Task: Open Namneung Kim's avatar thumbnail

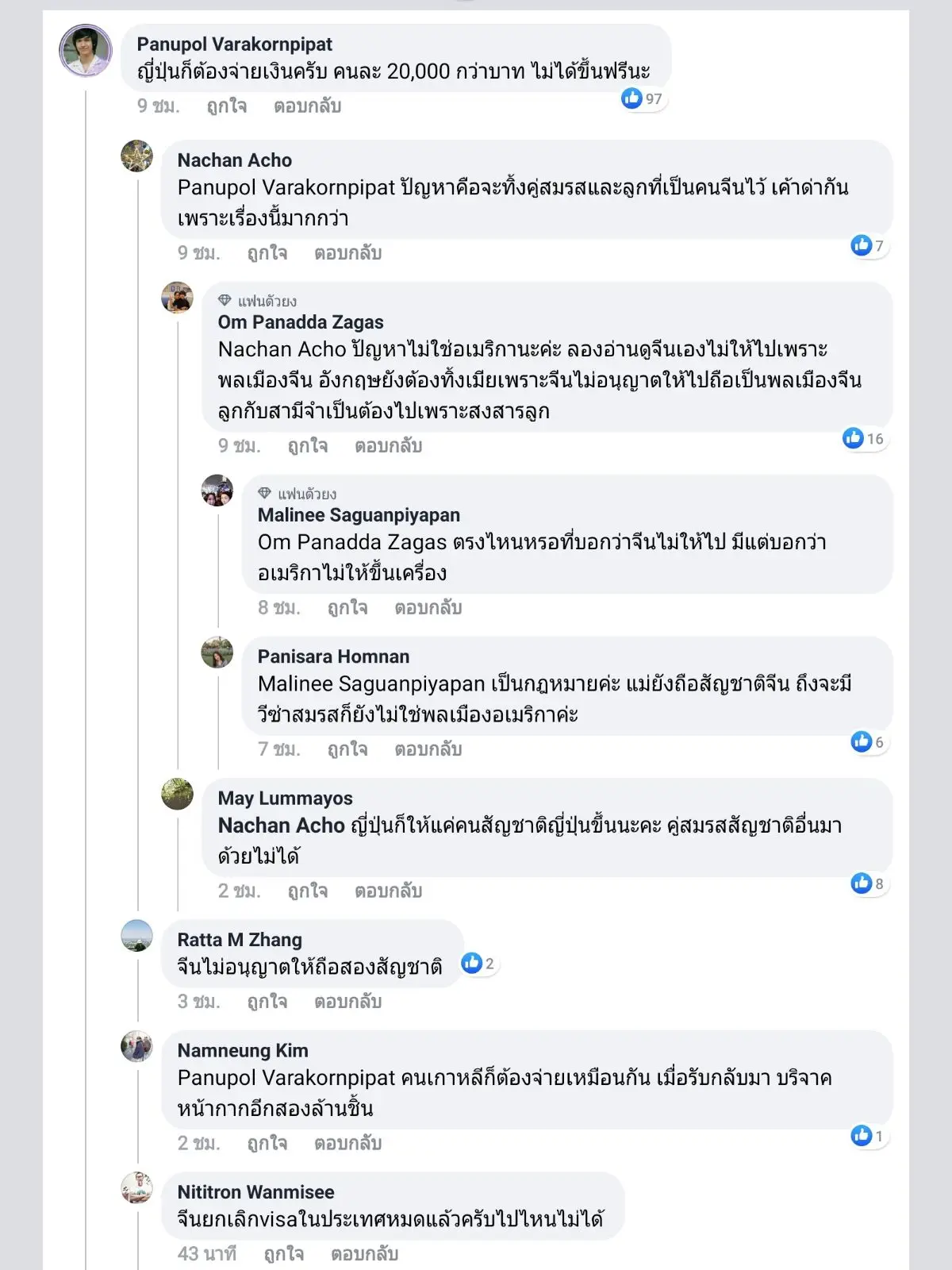Action: coord(136,1046)
